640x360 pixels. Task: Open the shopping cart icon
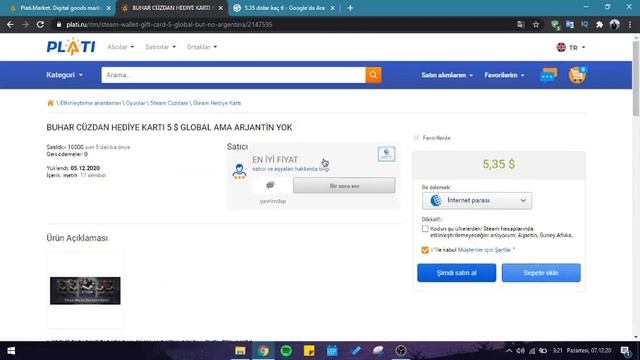(577, 75)
